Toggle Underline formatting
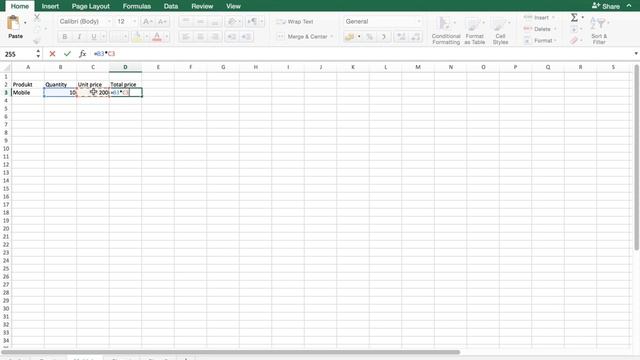 [94, 37]
